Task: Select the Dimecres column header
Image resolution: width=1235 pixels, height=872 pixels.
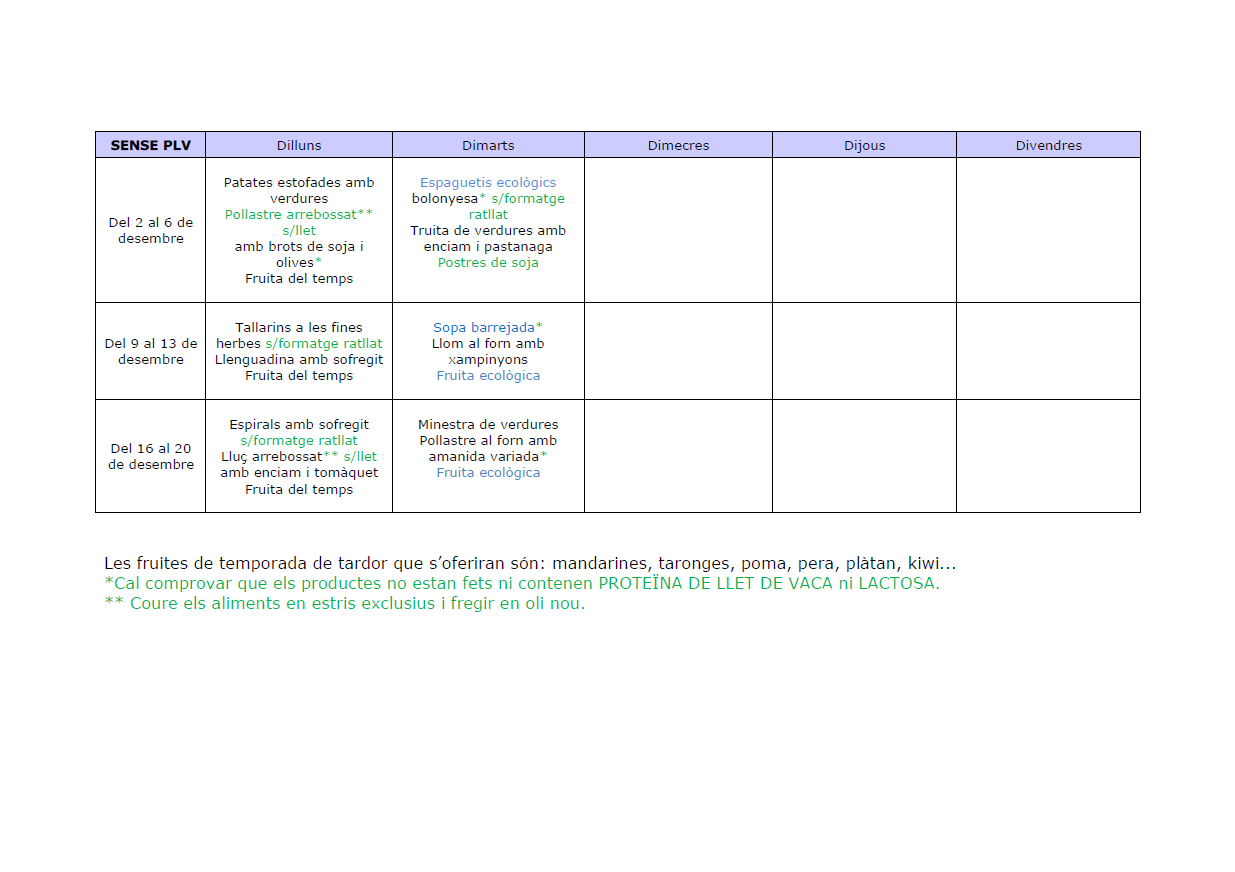Action: pos(678,145)
